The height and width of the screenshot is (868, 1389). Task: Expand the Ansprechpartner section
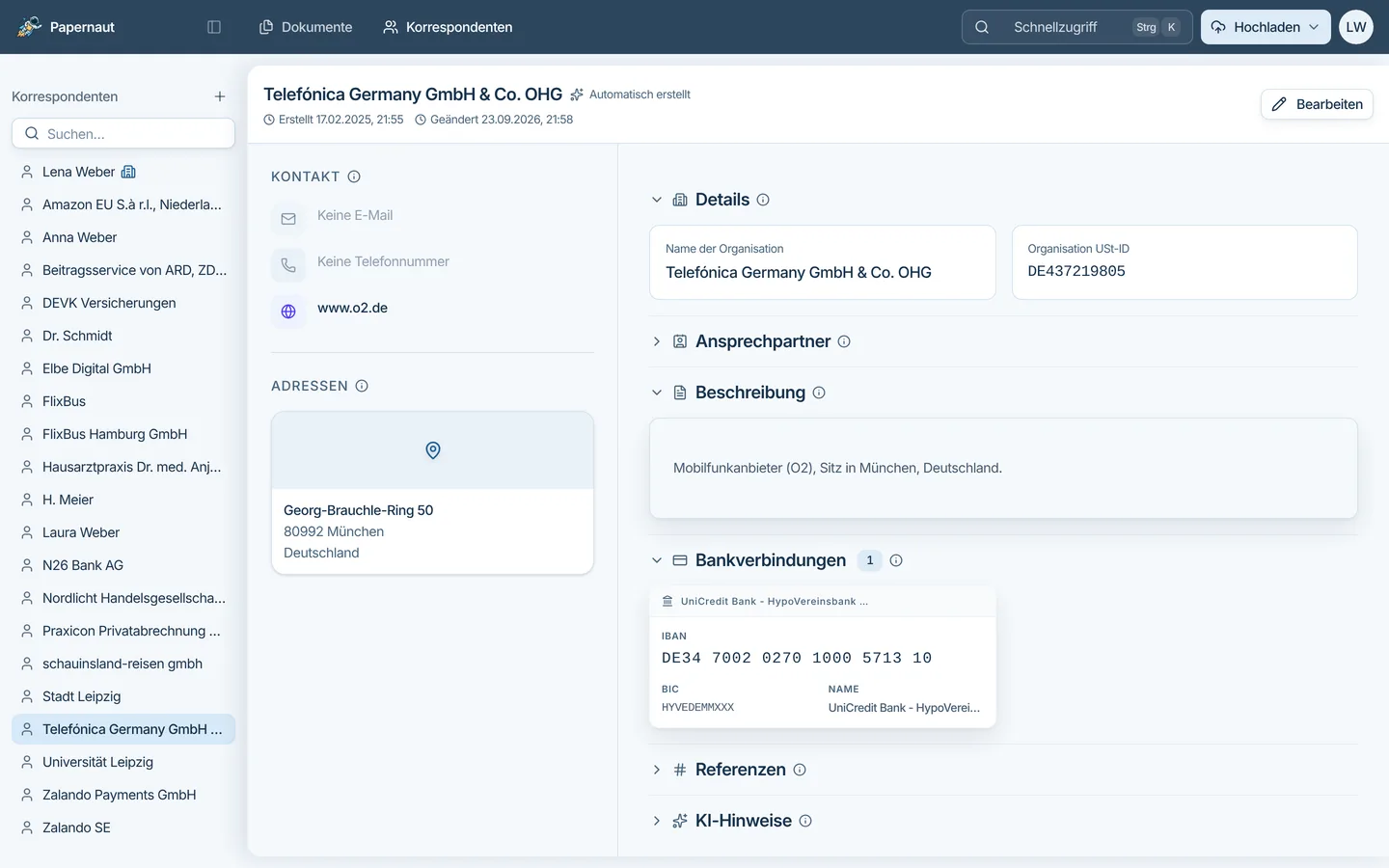point(657,341)
